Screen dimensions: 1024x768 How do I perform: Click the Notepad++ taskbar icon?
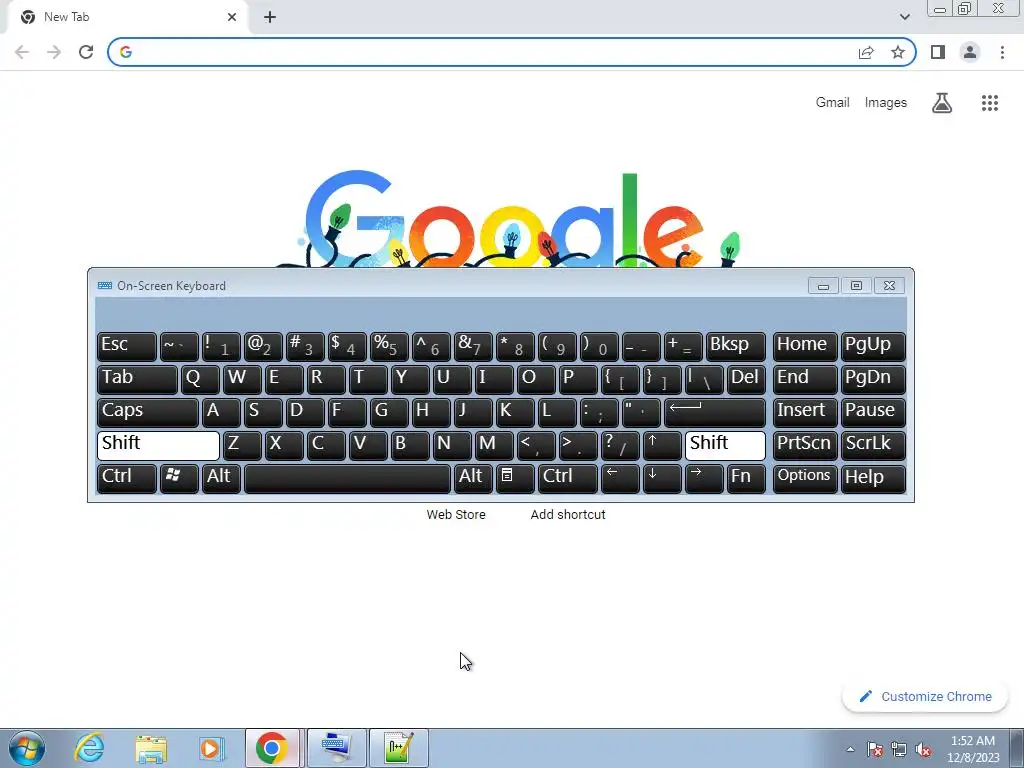point(398,748)
